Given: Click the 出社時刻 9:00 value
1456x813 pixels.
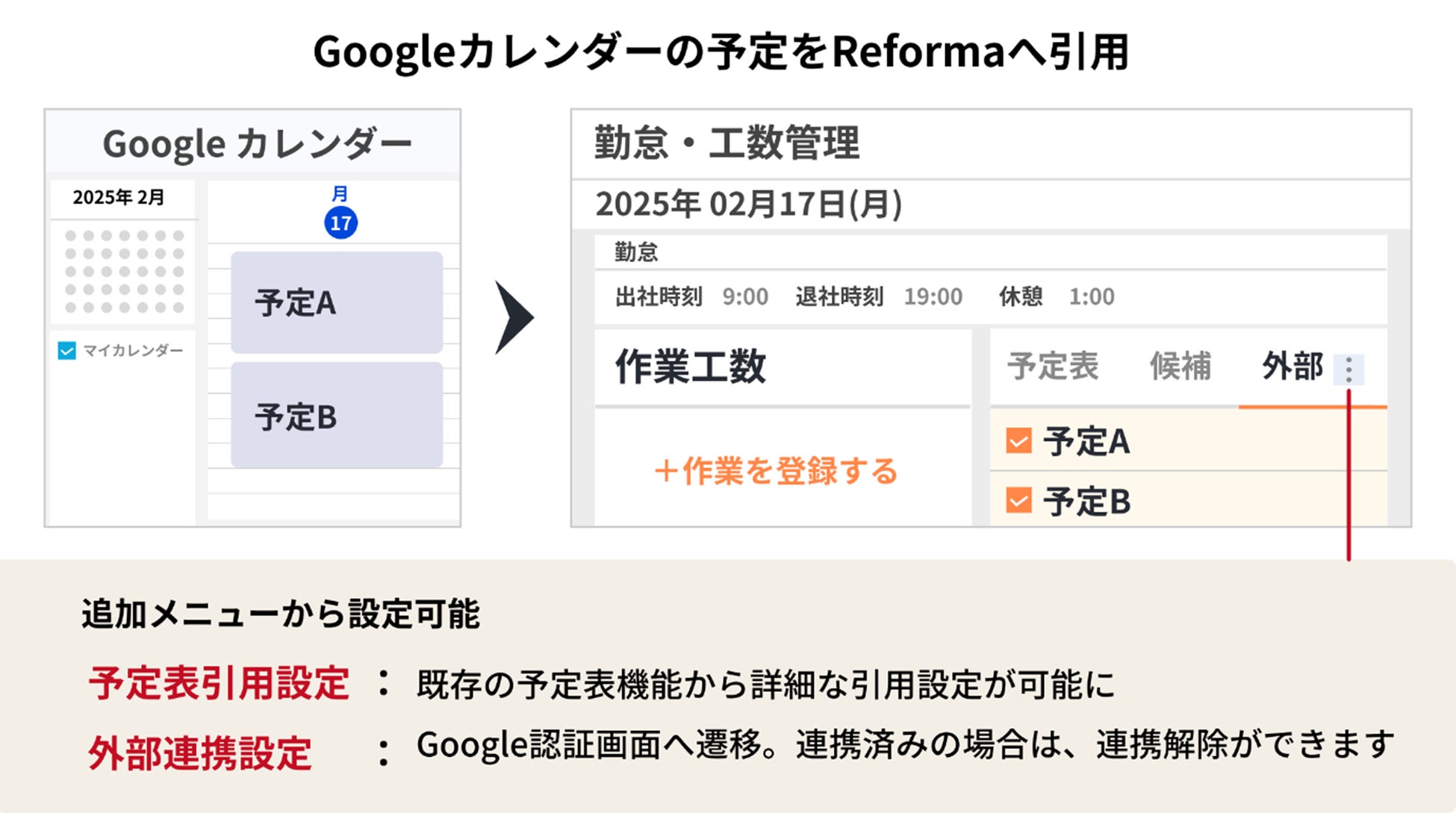Looking at the screenshot, I should 744,297.
